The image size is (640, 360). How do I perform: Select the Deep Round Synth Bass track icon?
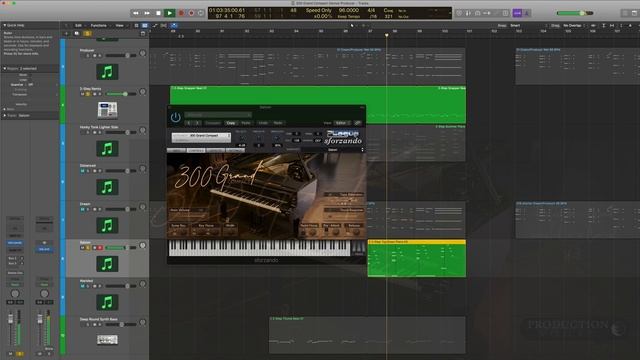[x=107, y=340]
